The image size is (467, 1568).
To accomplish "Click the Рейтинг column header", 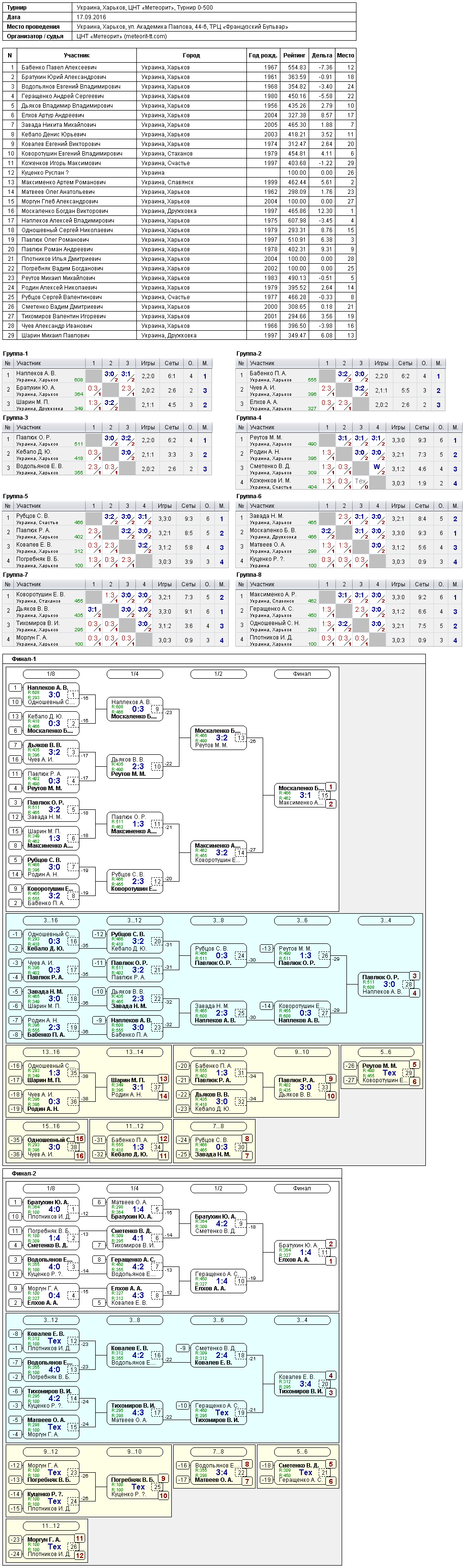I will point(294,56).
